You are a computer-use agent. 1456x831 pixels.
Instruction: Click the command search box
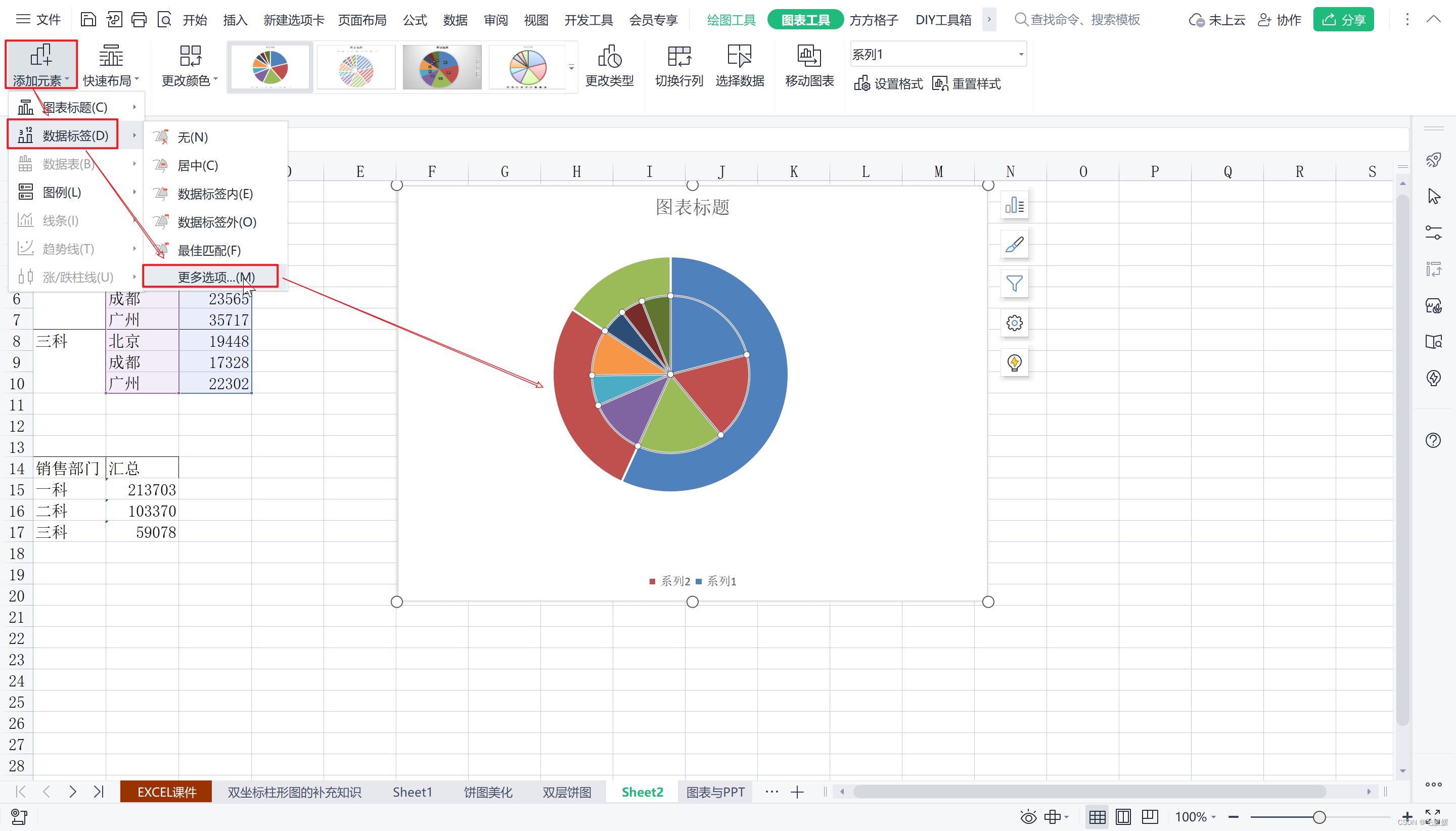(x=1084, y=20)
